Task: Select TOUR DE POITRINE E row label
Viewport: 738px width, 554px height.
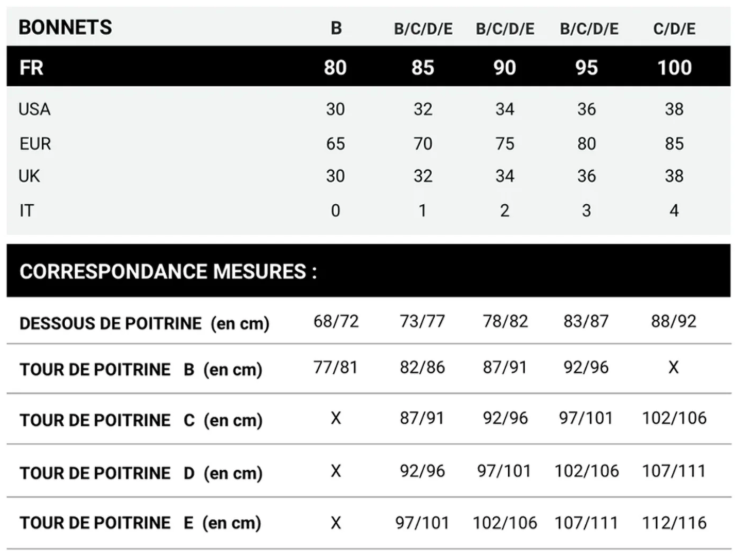Action: point(140,523)
